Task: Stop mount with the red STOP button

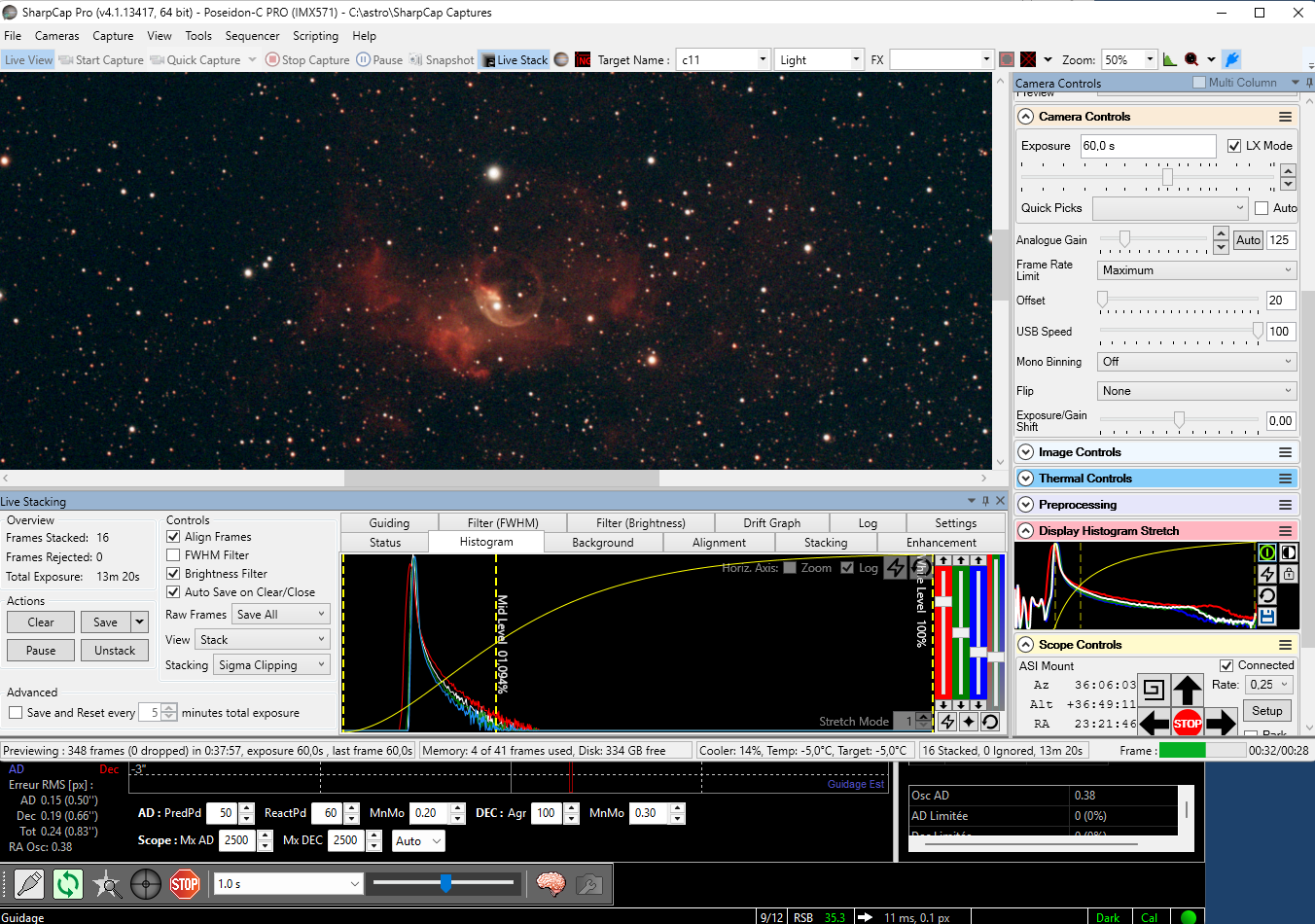Action: coord(1187,723)
